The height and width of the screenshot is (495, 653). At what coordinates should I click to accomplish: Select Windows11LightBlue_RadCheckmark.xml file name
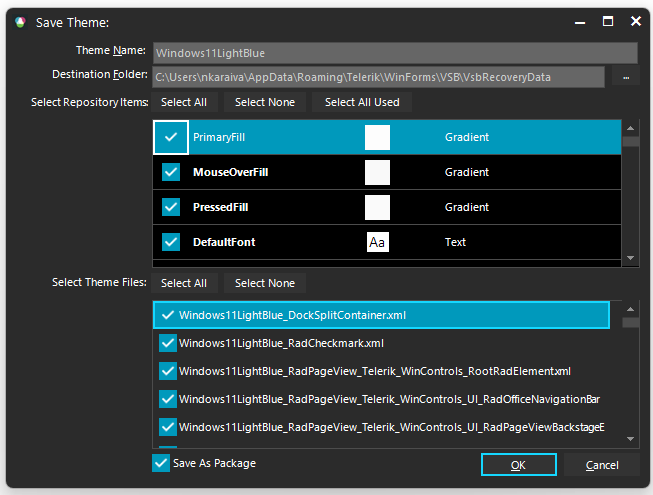coord(281,343)
